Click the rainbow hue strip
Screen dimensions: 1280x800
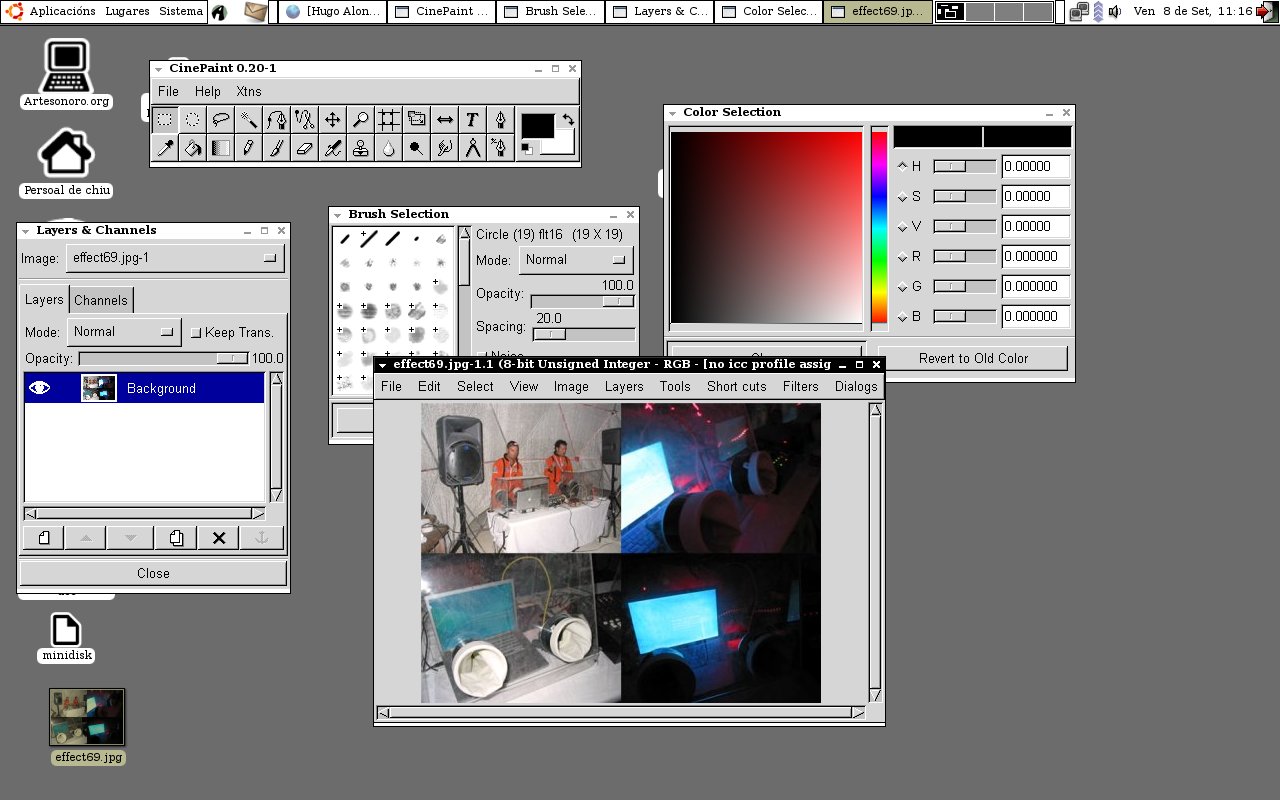coord(879,226)
